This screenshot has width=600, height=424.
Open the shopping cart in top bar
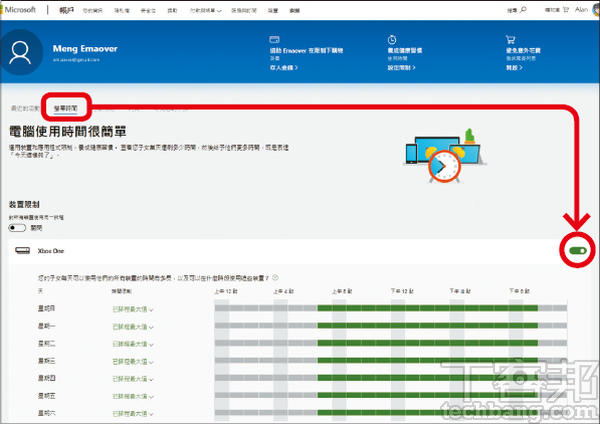566,10
